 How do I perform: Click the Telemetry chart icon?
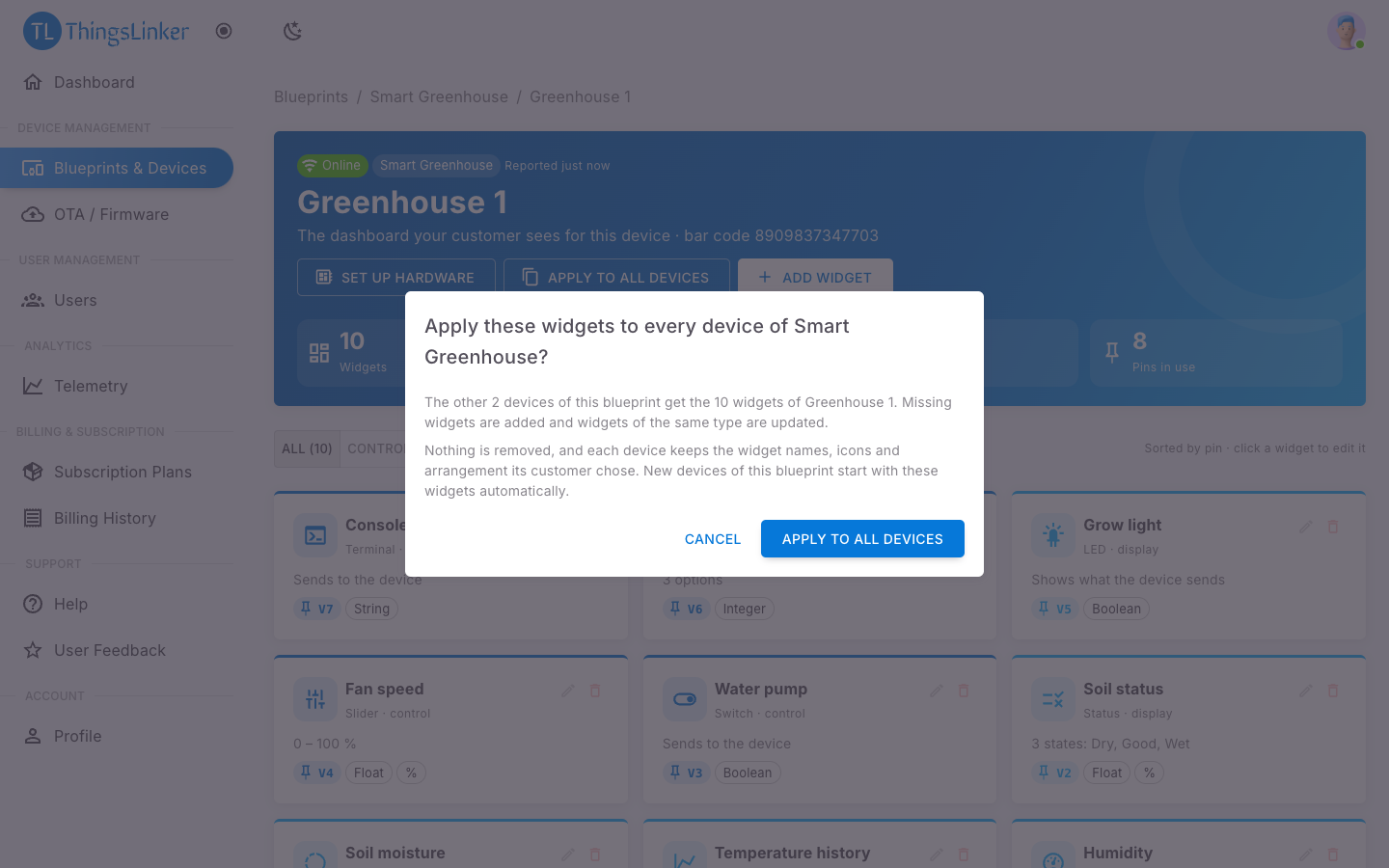pos(33,386)
